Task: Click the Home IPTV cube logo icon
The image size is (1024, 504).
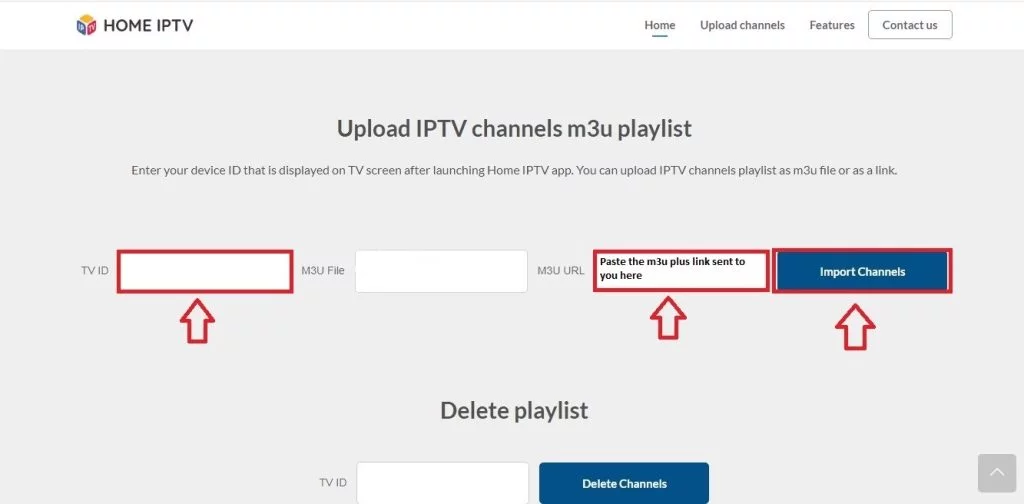Action: click(x=87, y=25)
